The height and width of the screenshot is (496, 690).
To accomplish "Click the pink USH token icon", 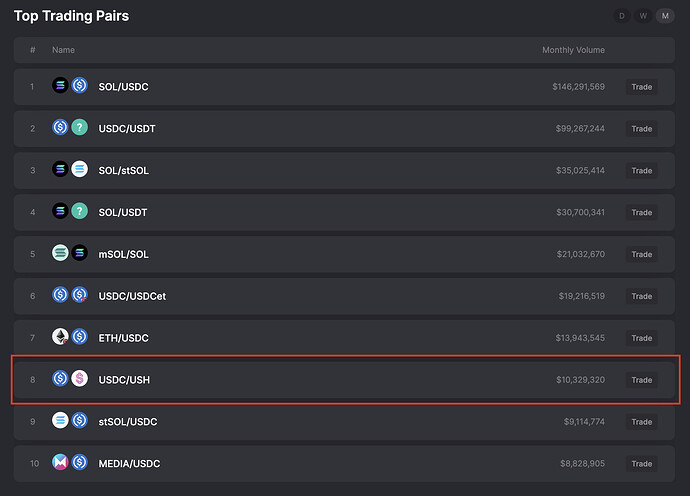I will pos(80,378).
